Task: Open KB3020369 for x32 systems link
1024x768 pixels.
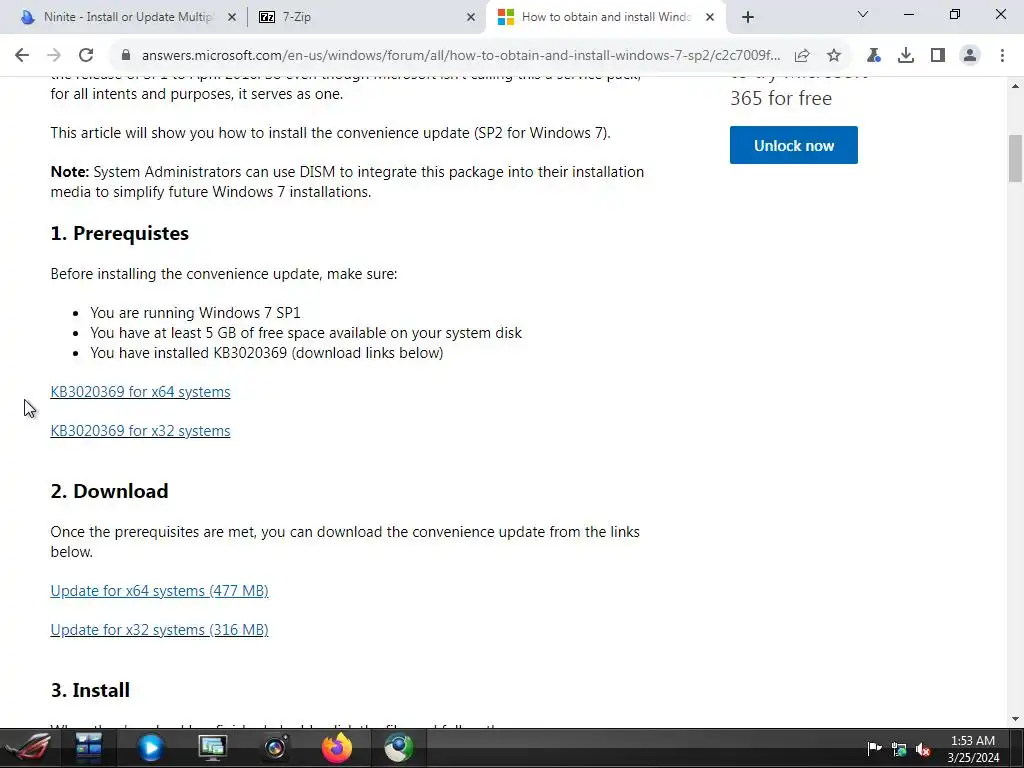Action: point(140,431)
